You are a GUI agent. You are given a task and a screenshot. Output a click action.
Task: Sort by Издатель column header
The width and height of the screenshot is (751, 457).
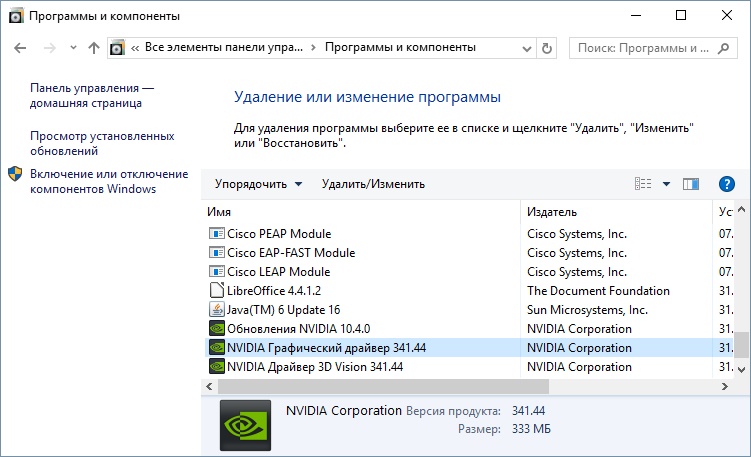click(552, 212)
